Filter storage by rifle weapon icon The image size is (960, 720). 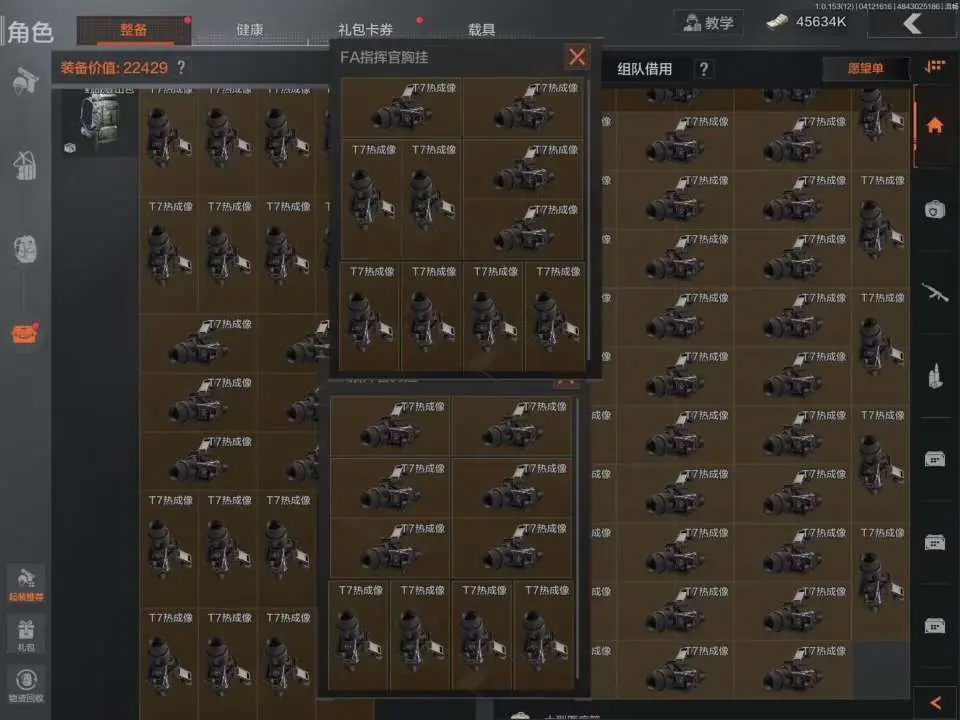coord(934,293)
